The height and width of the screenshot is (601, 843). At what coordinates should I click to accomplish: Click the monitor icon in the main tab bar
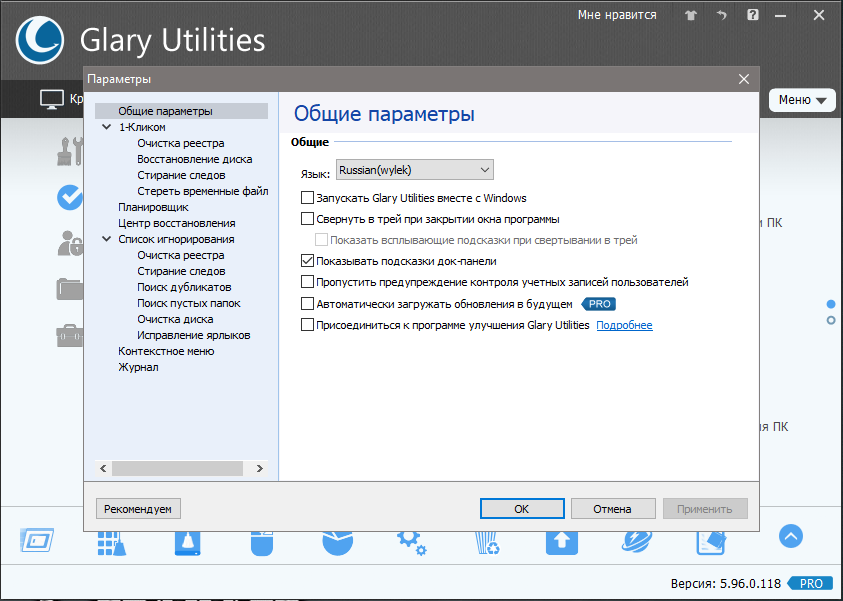pos(52,99)
